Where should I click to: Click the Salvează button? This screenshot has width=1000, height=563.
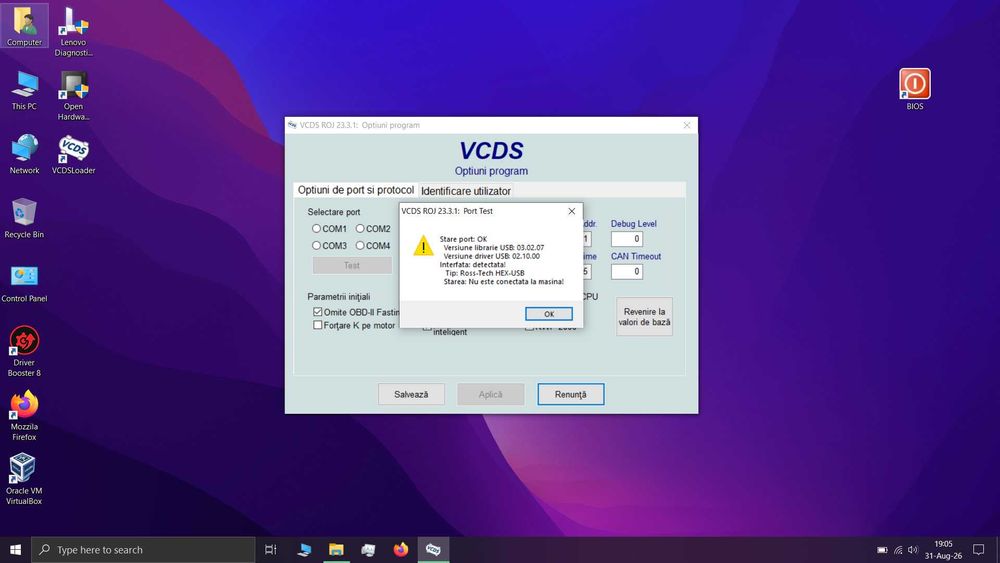(411, 394)
